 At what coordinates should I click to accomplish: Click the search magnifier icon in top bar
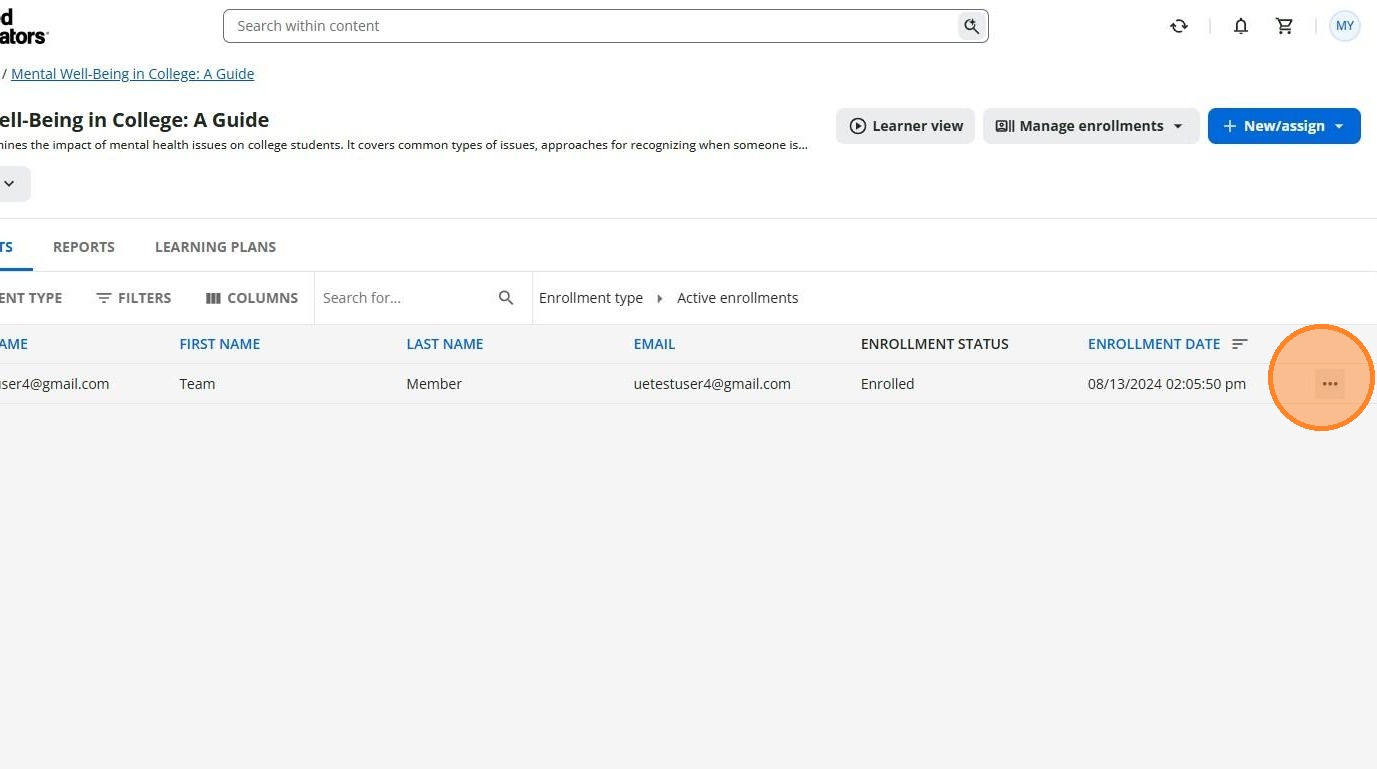pos(971,26)
